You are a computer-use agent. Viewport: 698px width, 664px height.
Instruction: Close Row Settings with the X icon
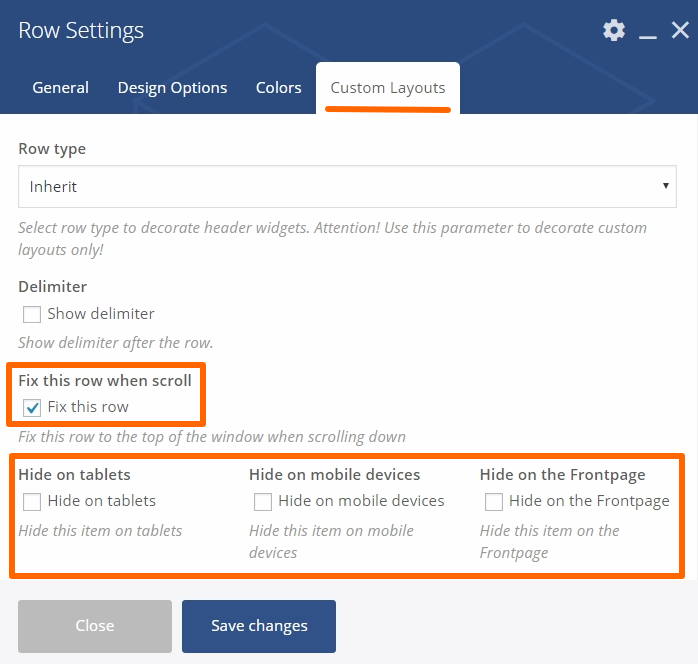pyautogui.click(x=680, y=30)
